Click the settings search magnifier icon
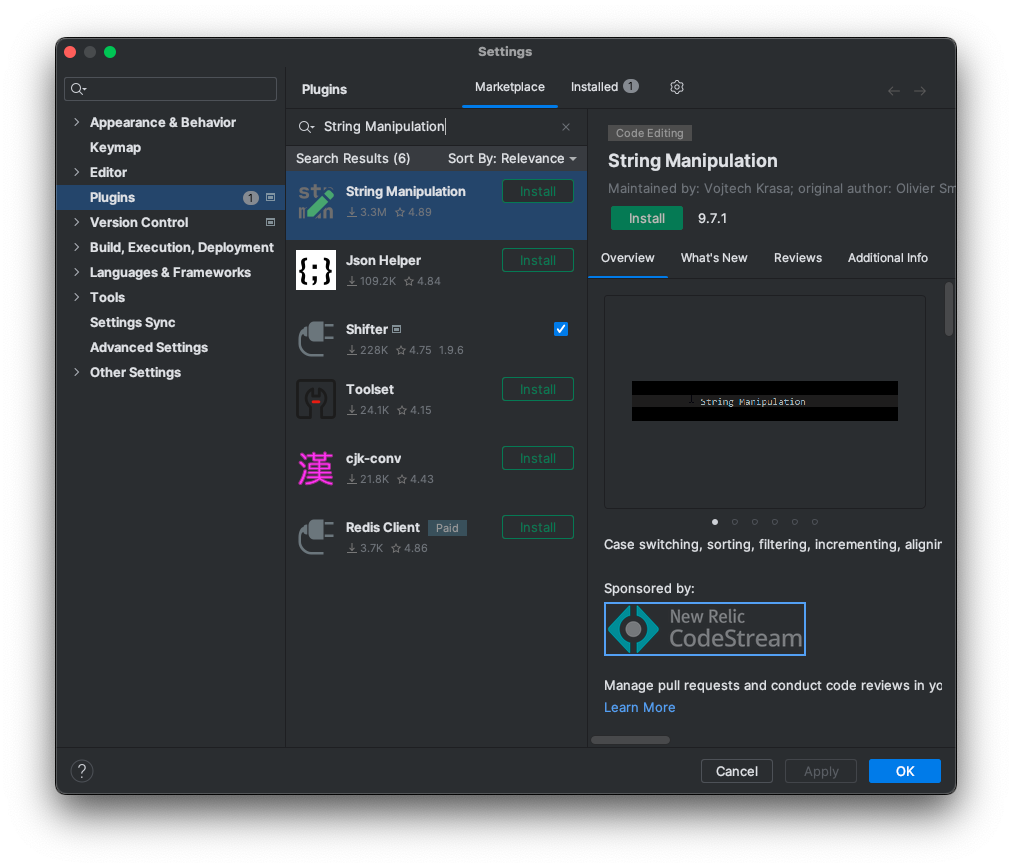Image resolution: width=1012 pixels, height=868 pixels. point(78,89)
